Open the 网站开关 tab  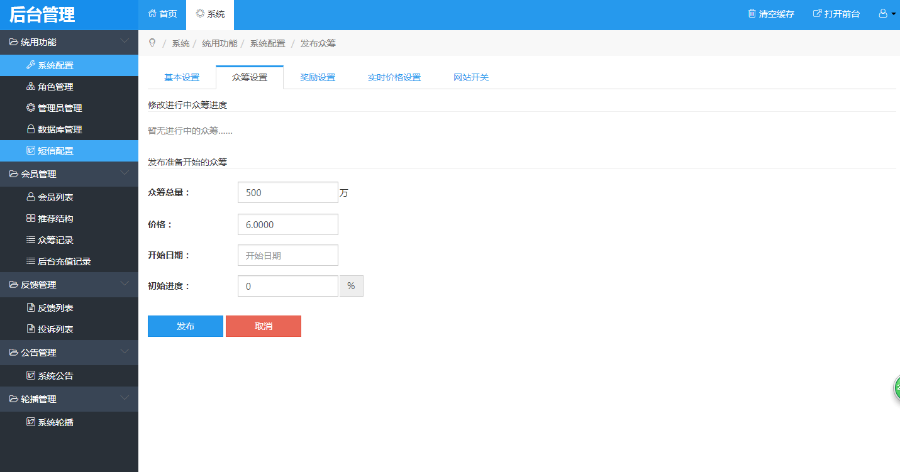point(470,77)
